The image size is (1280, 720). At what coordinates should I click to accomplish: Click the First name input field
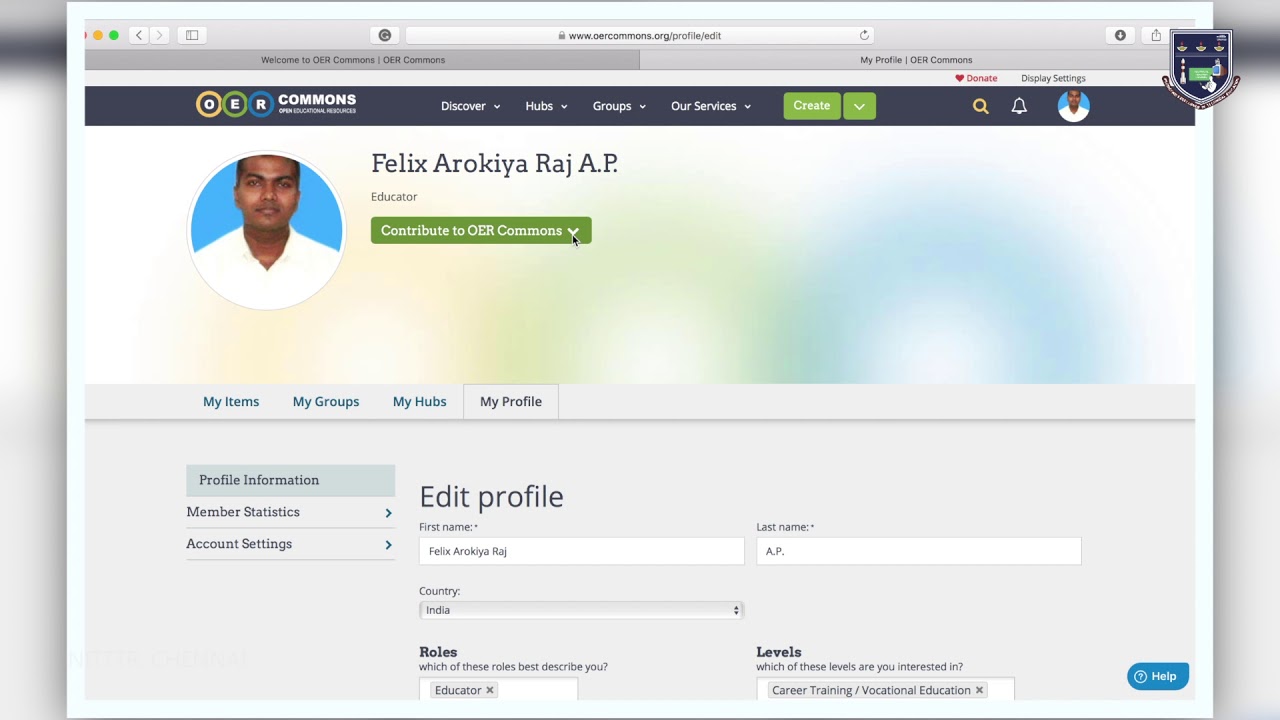pyautogui.click(x=581, y=551)
